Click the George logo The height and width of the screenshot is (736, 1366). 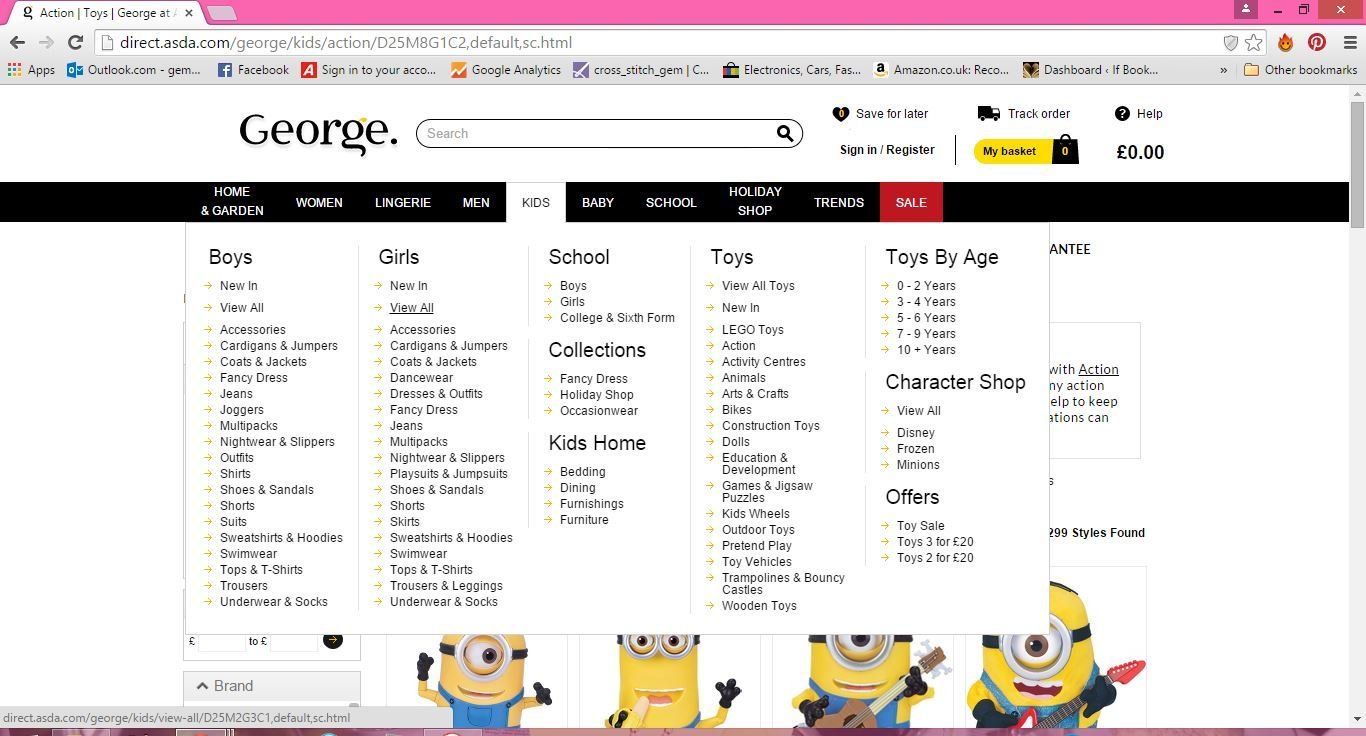pyautogui.click(x=318, y=133)
